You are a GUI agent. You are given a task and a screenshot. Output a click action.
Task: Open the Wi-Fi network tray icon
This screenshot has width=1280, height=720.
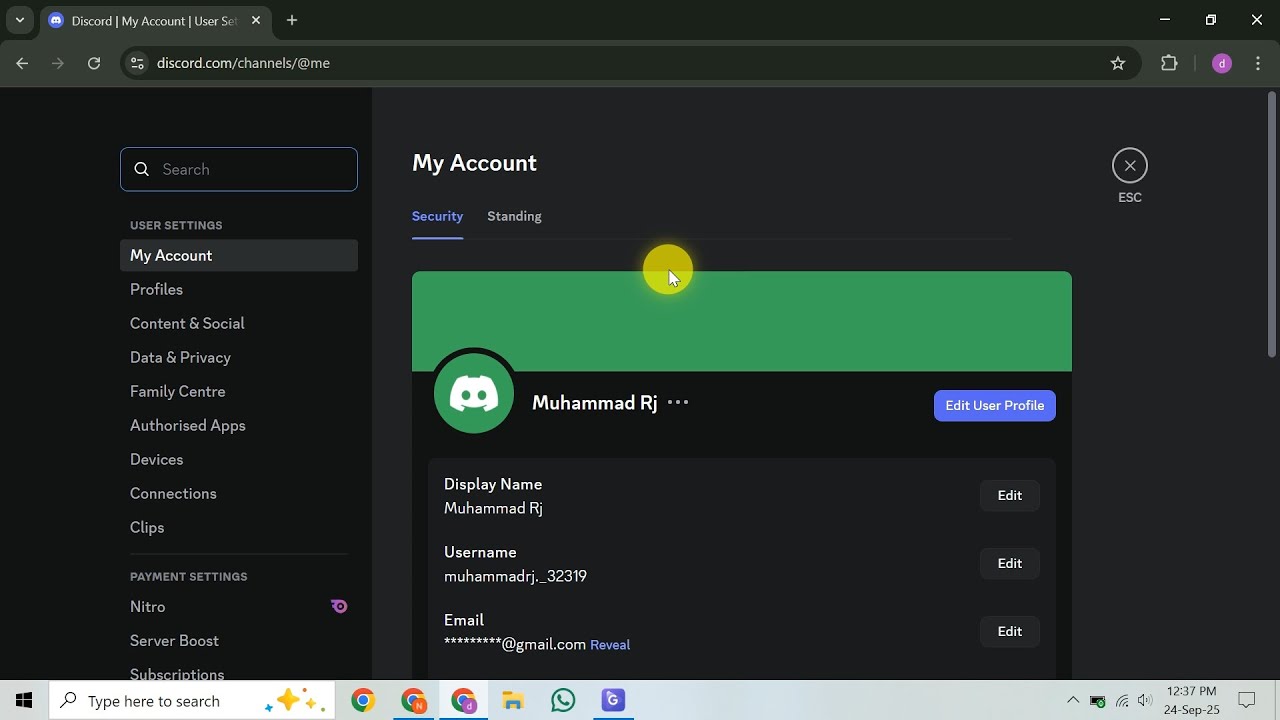[x=1122, y=701]
